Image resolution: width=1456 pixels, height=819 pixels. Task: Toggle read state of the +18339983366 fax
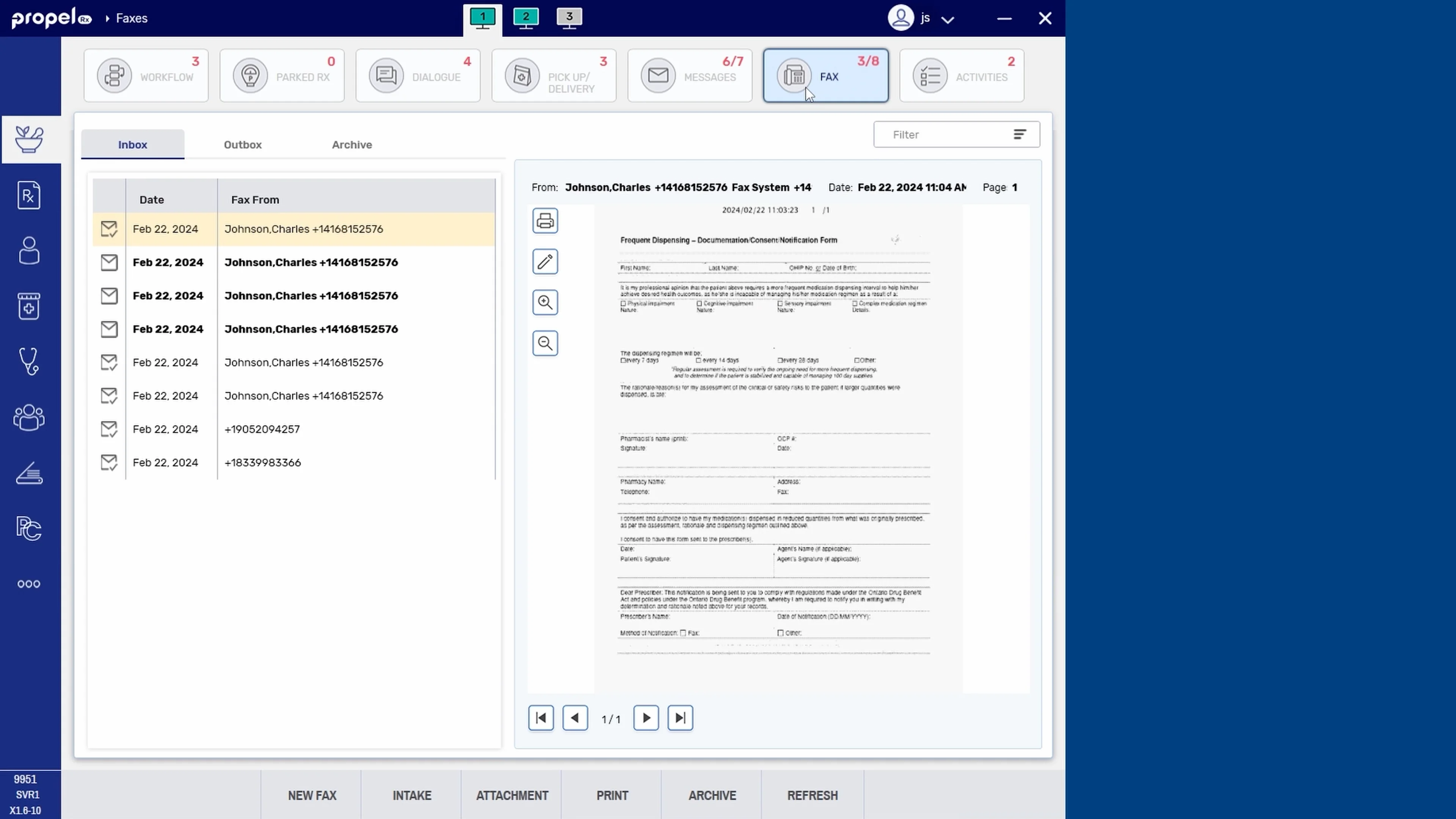pyautogui.click(x=109, y=462)
